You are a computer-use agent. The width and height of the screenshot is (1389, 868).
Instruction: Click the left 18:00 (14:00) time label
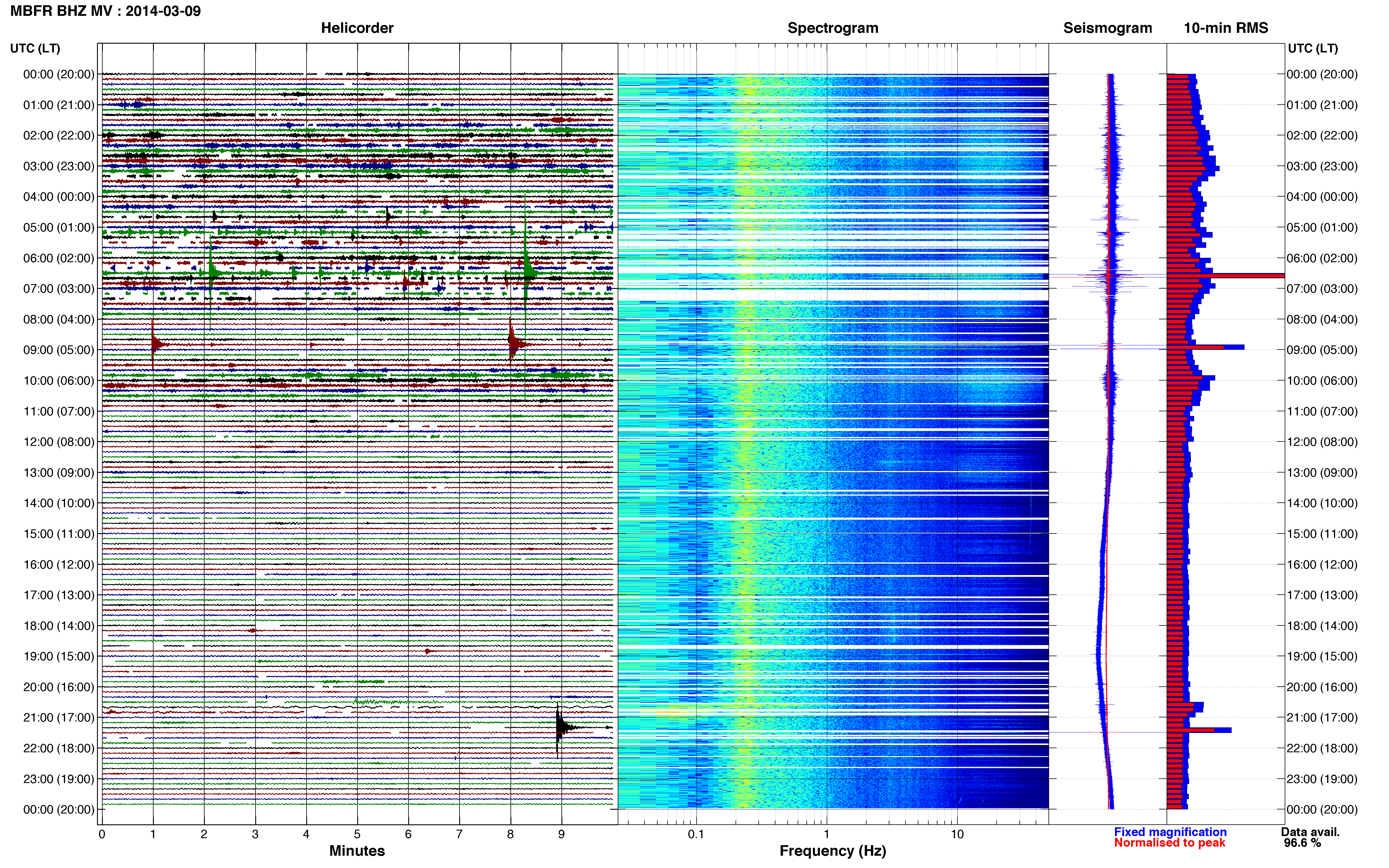tap(59, 626)
